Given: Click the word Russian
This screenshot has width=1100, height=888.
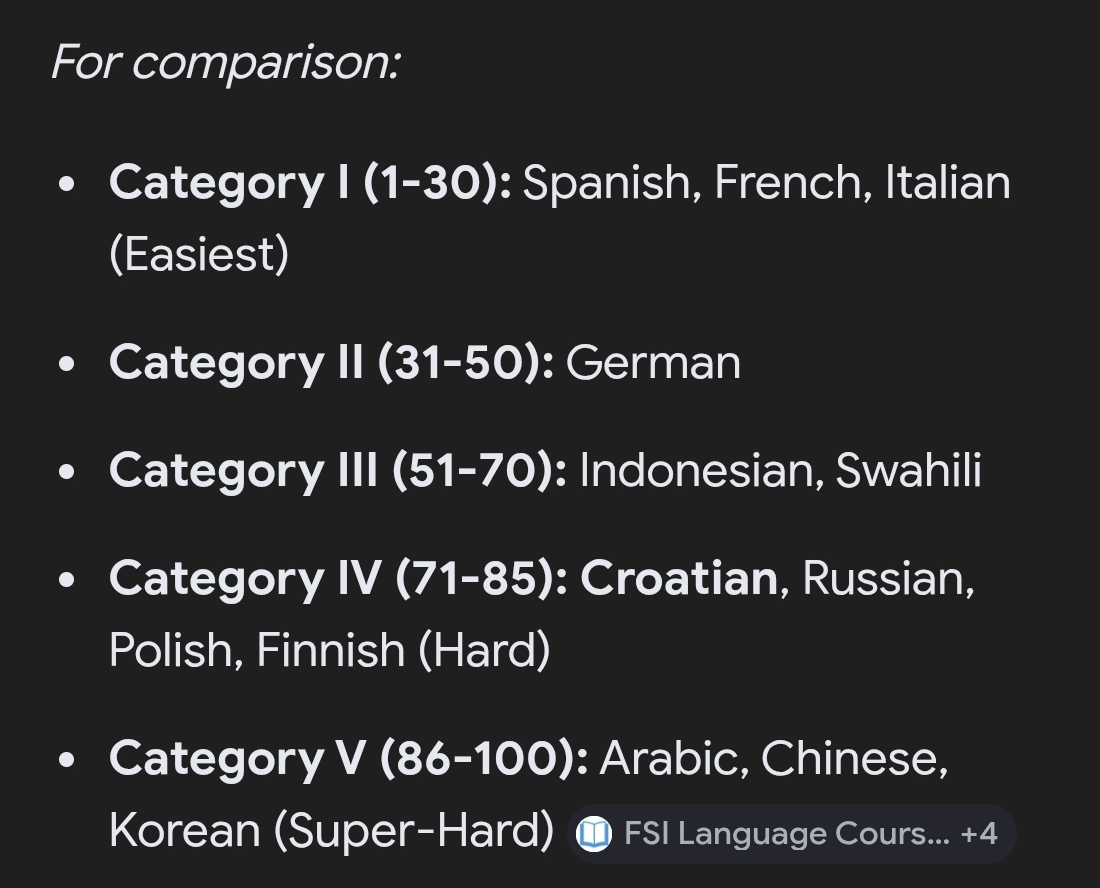Looking at the screenshot, I should pos(885,578).
